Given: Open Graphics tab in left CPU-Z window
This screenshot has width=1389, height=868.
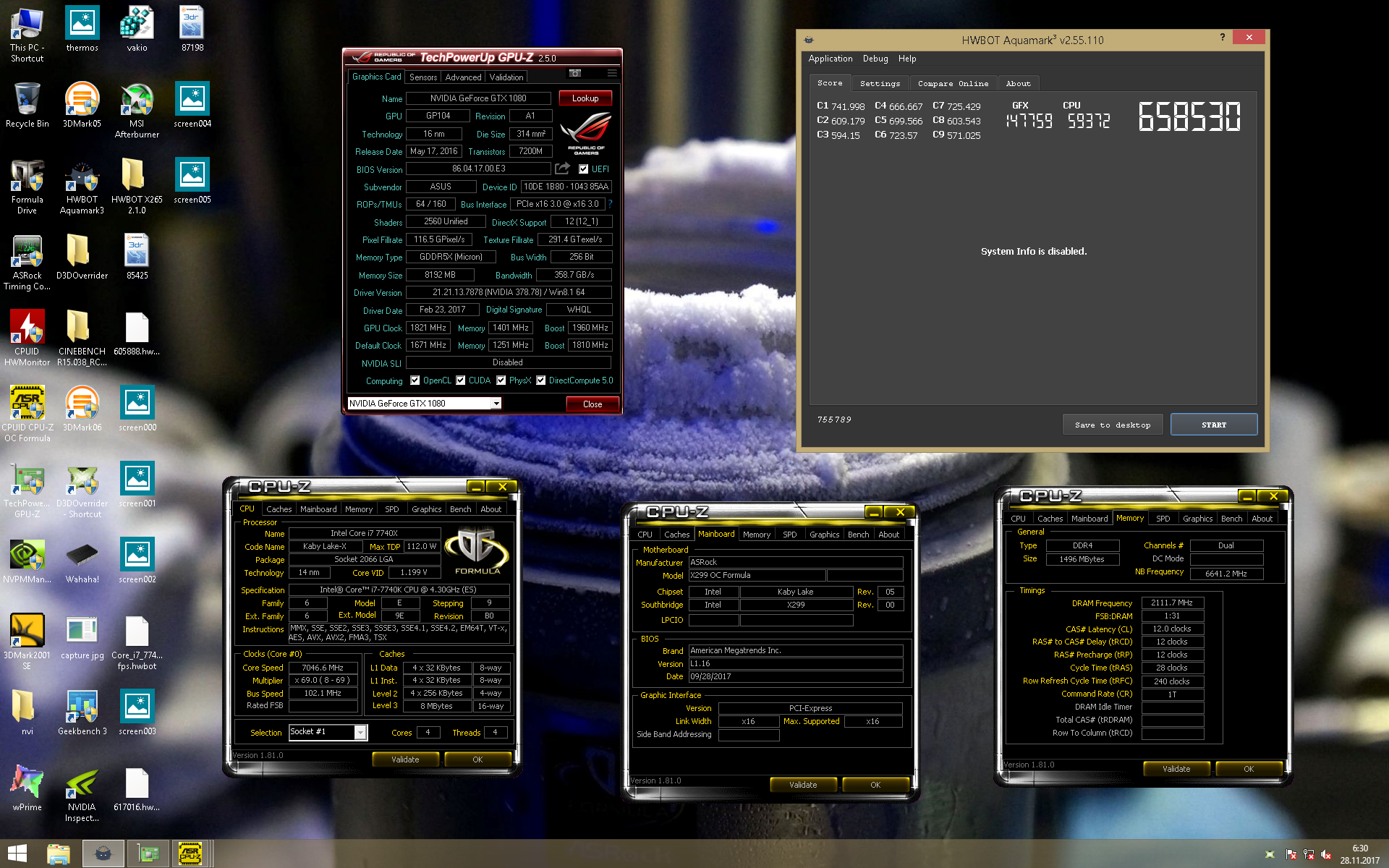Looking at the screenshot, I should [426, 509].
